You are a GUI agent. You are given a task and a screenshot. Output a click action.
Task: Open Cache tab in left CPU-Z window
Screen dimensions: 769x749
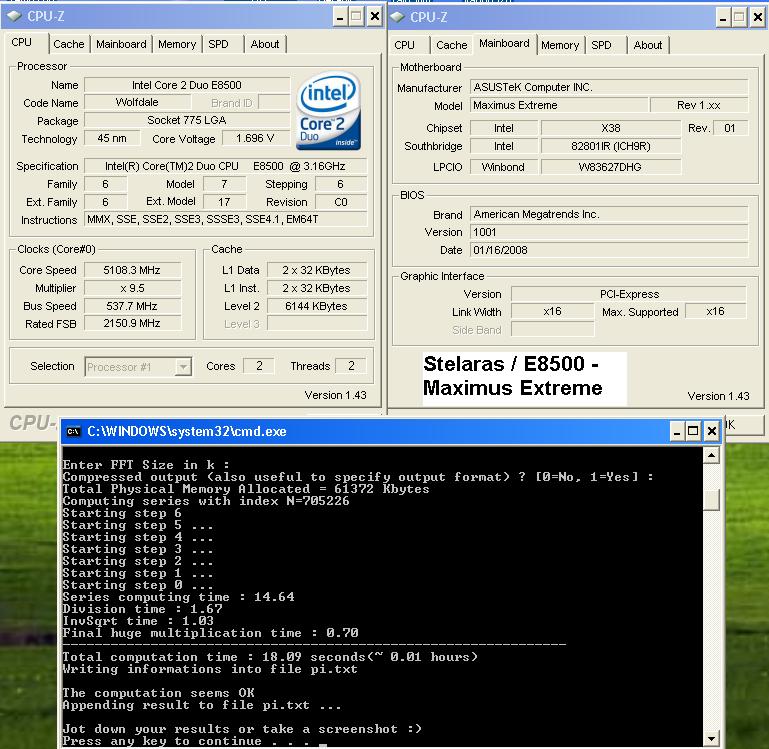(x=69, y=44)
